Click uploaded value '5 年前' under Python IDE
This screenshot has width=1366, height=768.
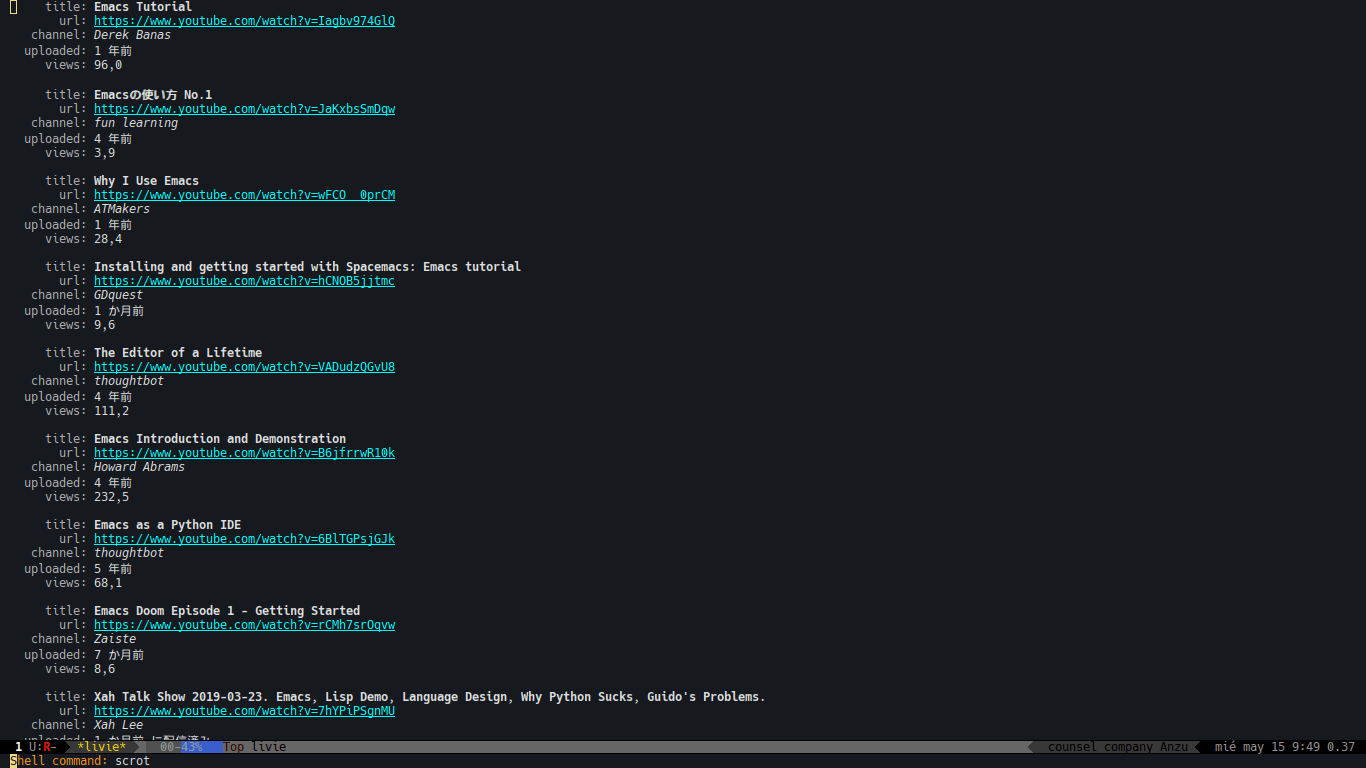113,569
